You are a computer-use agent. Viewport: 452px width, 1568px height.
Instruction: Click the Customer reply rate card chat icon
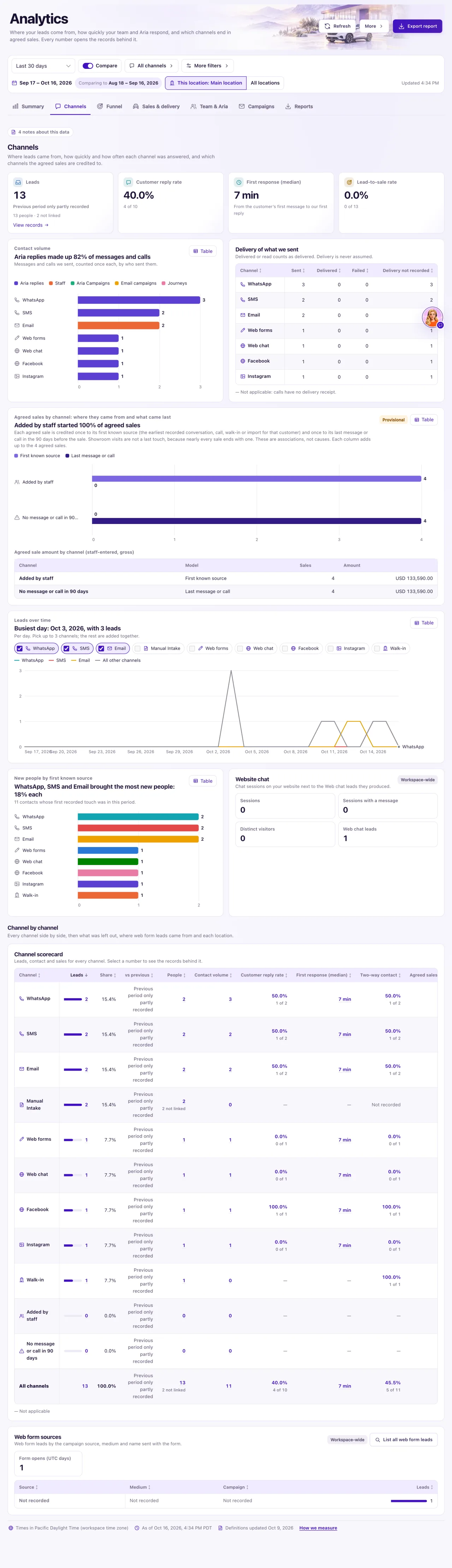[x=129, y=182]
